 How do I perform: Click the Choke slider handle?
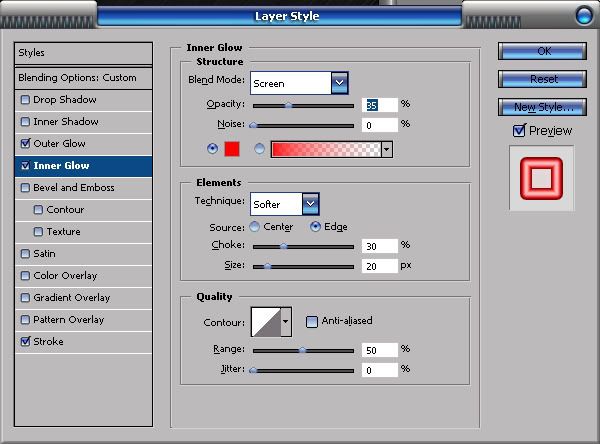283,246
